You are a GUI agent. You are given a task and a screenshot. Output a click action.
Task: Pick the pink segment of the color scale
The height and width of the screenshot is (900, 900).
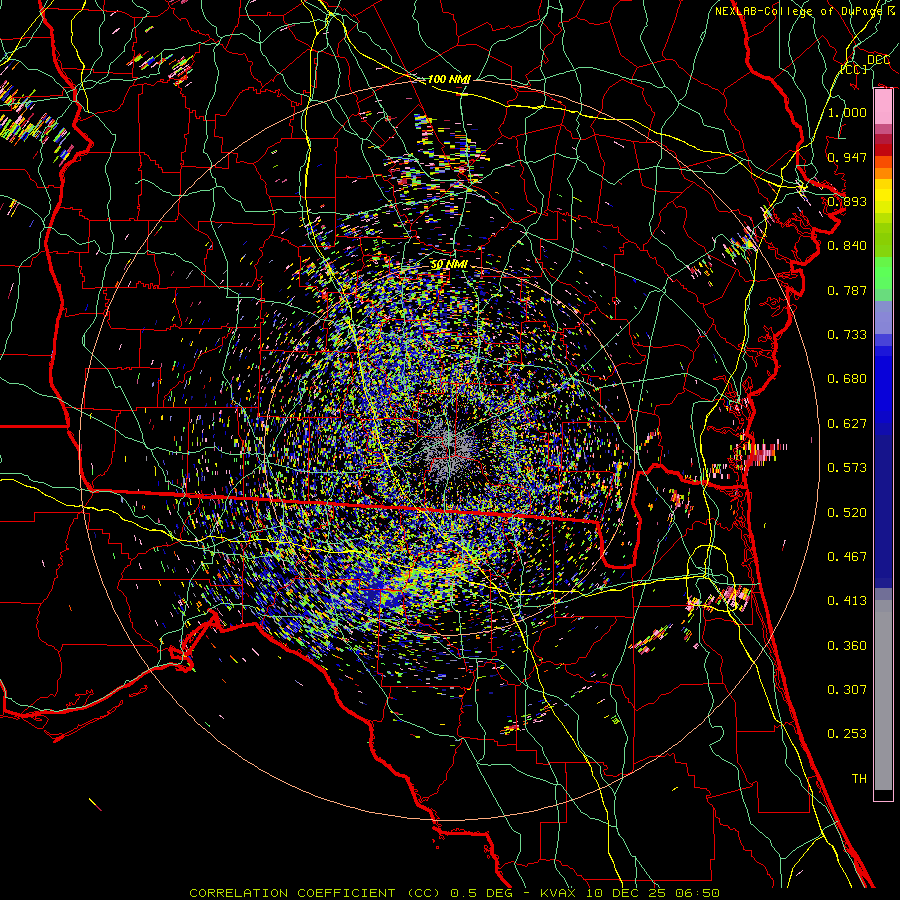click(x=883, y=107)
